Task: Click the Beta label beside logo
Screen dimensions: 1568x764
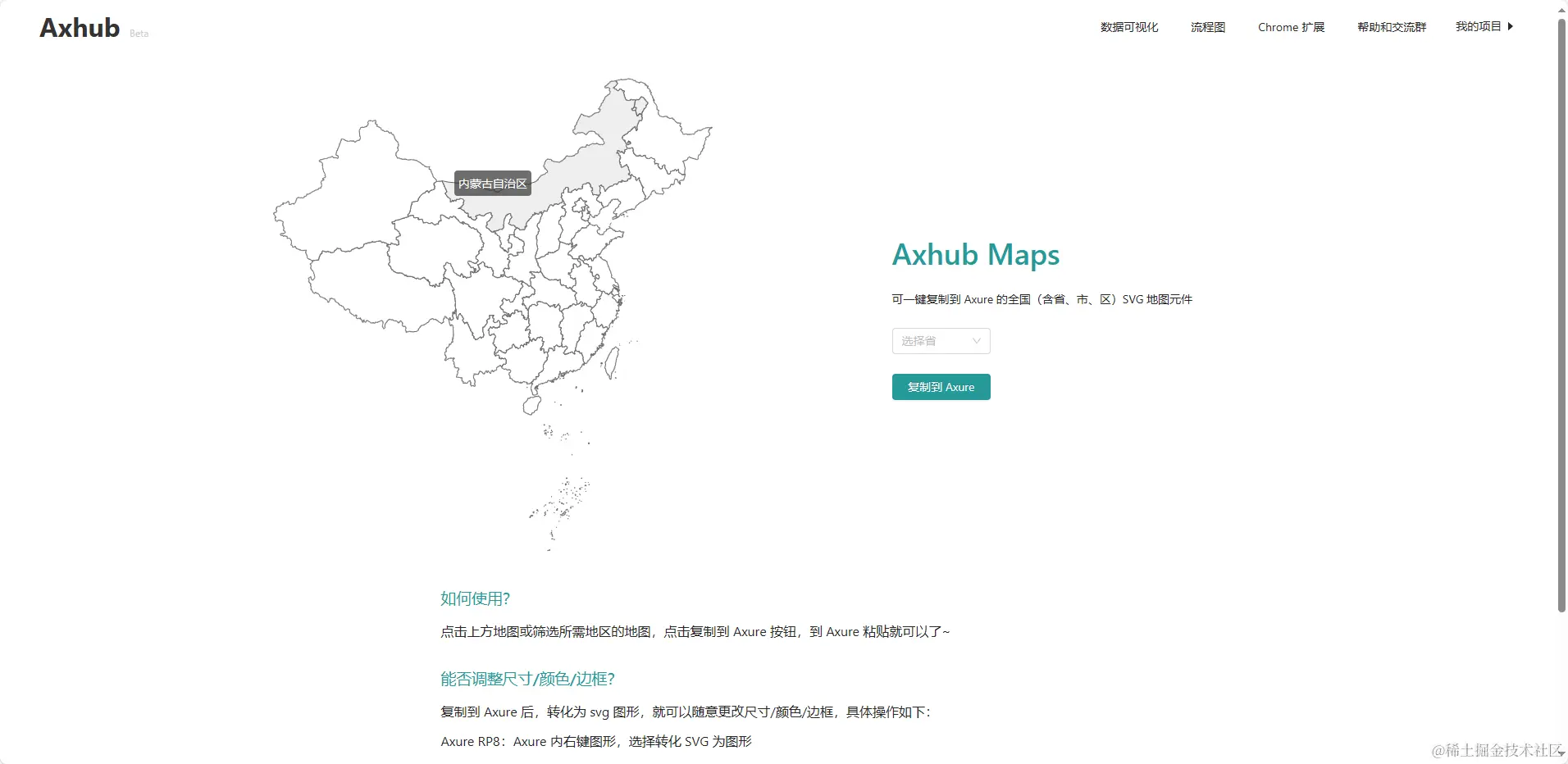Action: [139, 34]
